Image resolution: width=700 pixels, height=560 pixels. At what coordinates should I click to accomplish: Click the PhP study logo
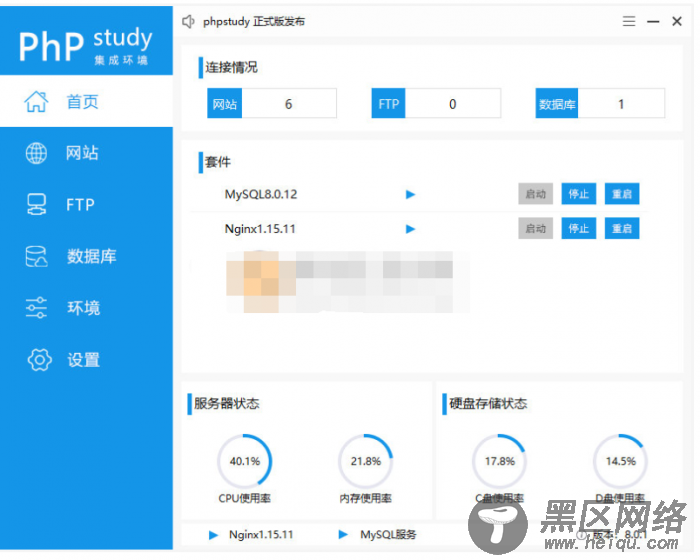tap(86, 46)
